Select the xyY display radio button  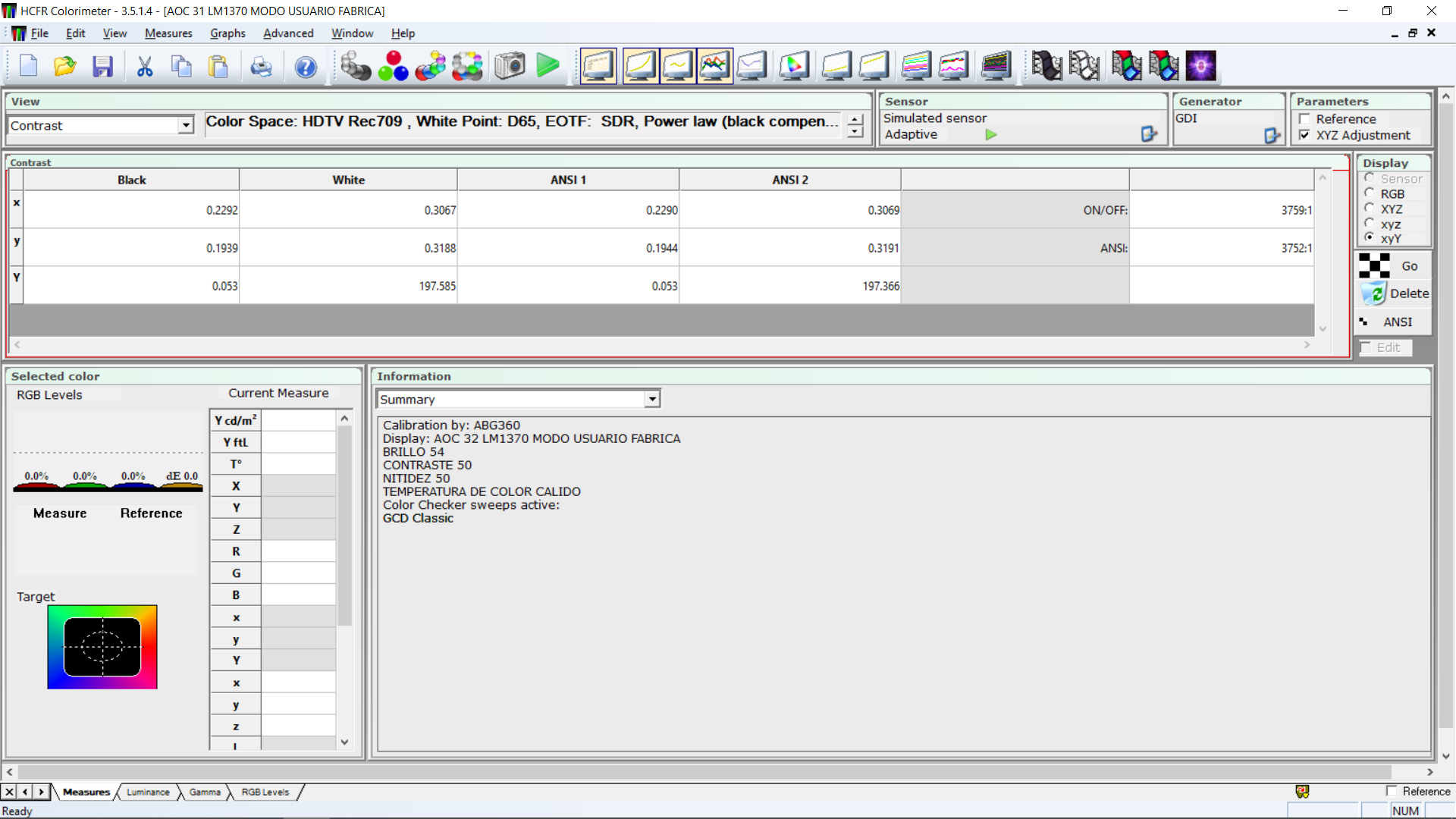click(x=1370, y=238)
